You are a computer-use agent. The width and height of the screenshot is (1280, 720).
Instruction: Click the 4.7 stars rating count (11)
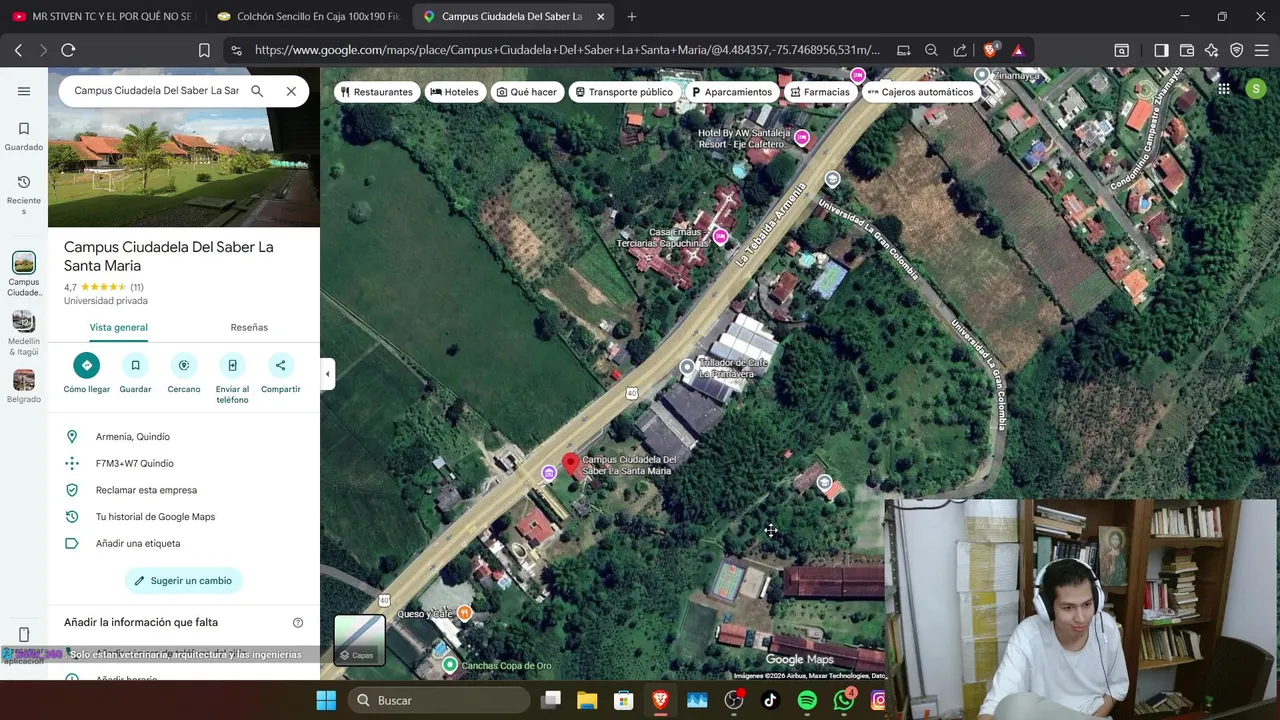click(x=137, y=287)
